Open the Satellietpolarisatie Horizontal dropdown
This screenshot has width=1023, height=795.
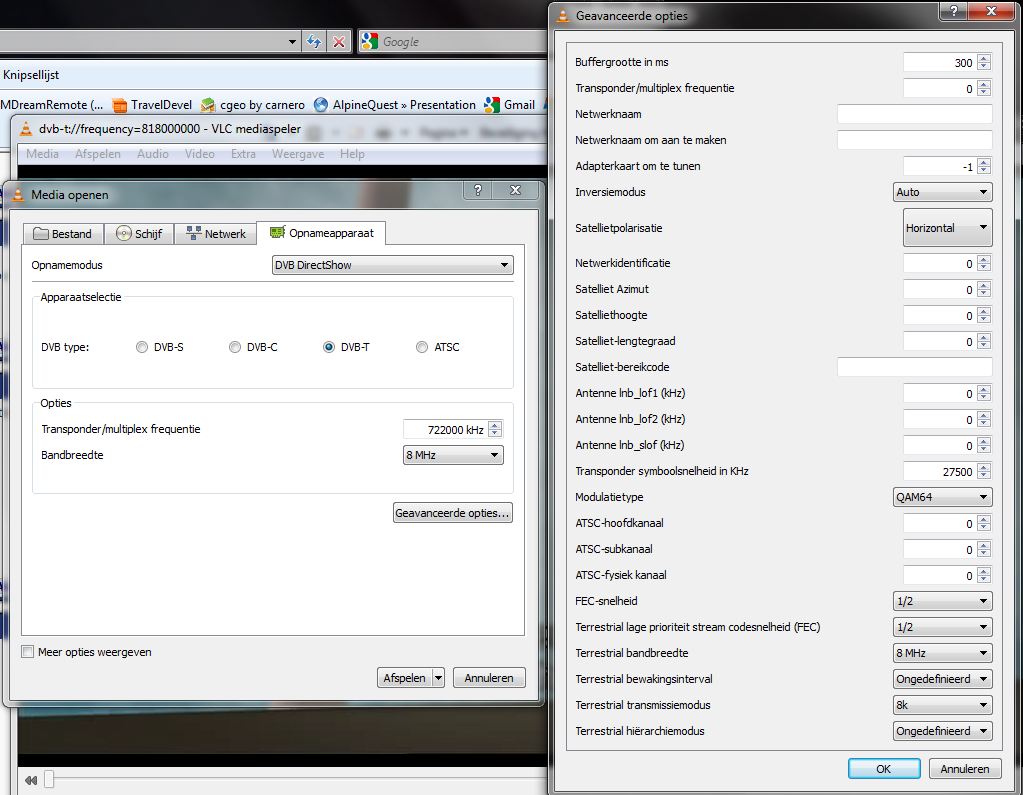(947, 228)
